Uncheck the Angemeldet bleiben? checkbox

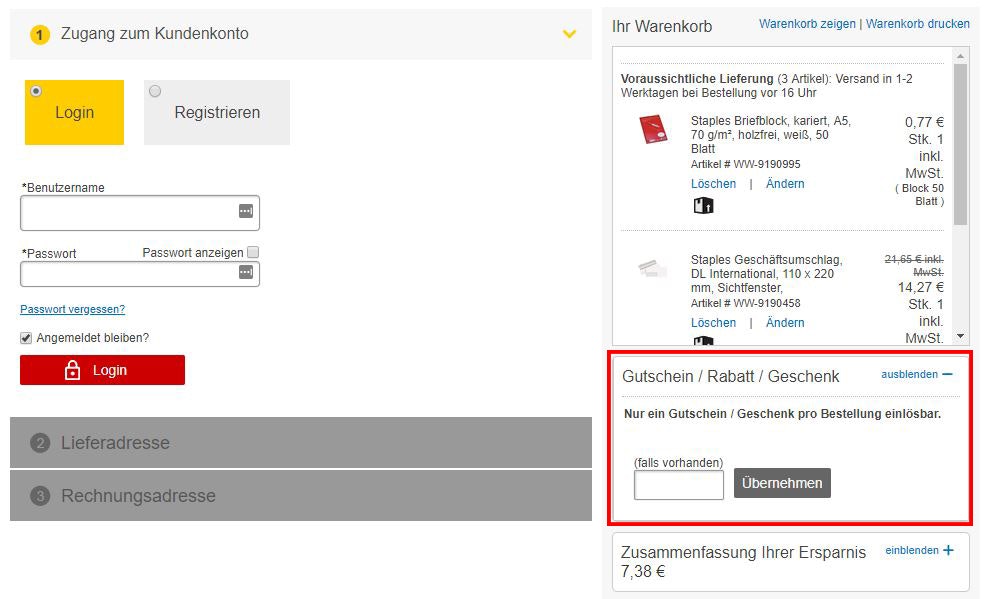pyautogui.click(x=26, y=338)
